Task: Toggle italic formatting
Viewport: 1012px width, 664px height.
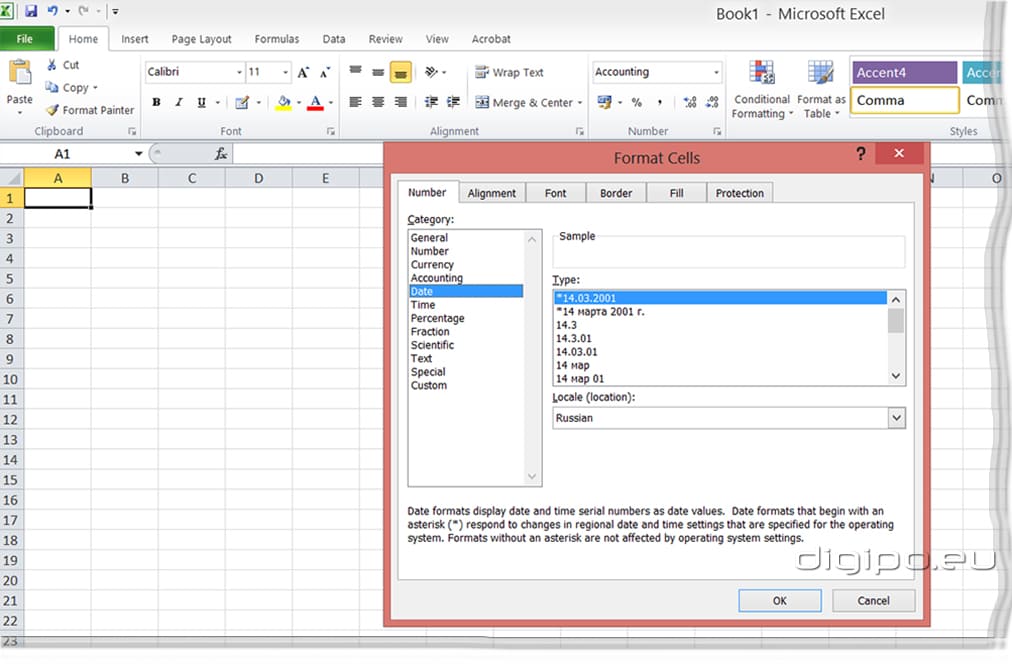Action: 179,102
